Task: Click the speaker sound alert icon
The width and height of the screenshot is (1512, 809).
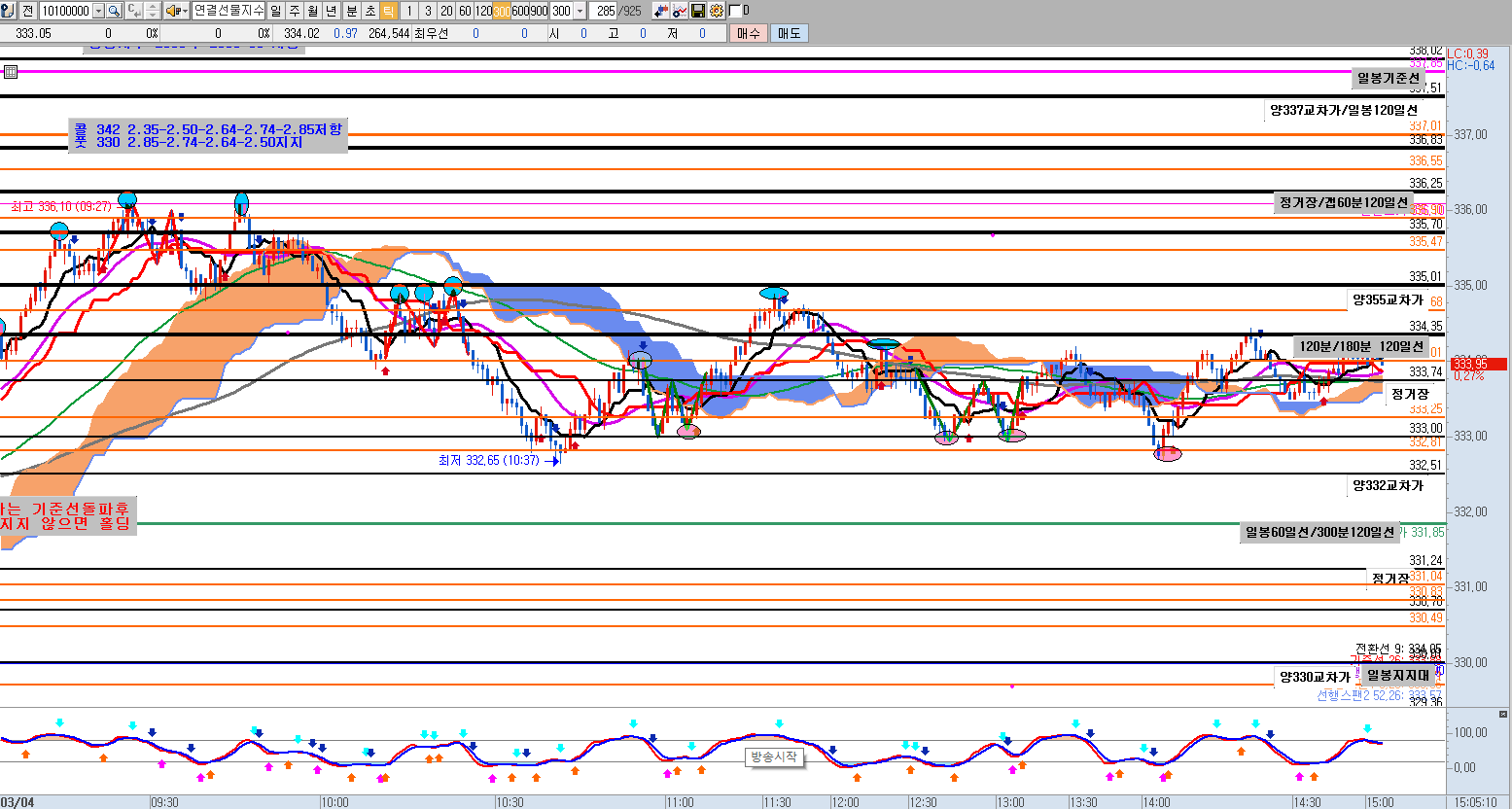Action: (172, 11)
